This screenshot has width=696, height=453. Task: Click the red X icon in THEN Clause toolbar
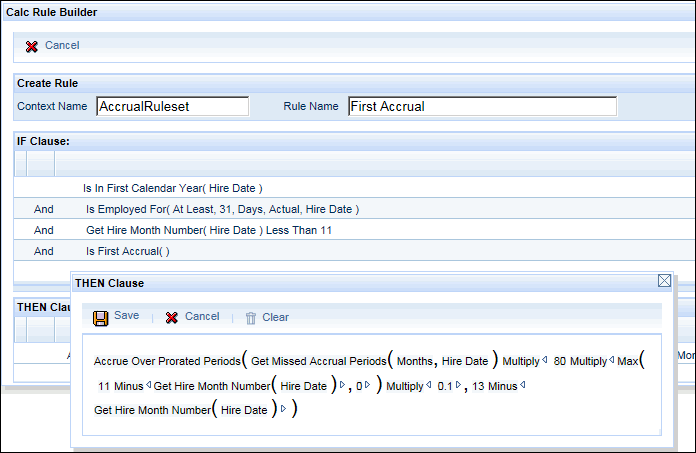tap(172, 318)
